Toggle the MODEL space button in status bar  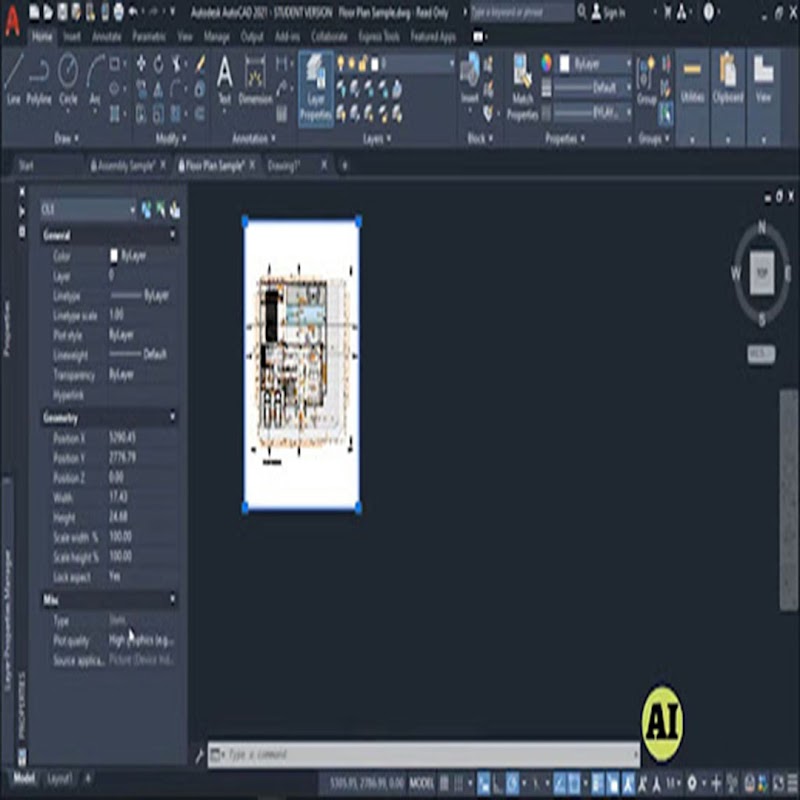(421, 781)
